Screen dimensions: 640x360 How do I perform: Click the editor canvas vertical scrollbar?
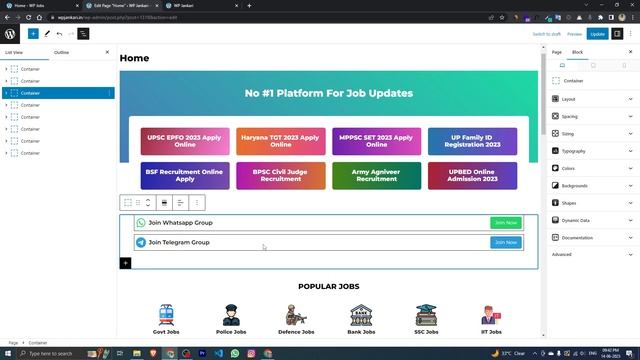(543, 94)
